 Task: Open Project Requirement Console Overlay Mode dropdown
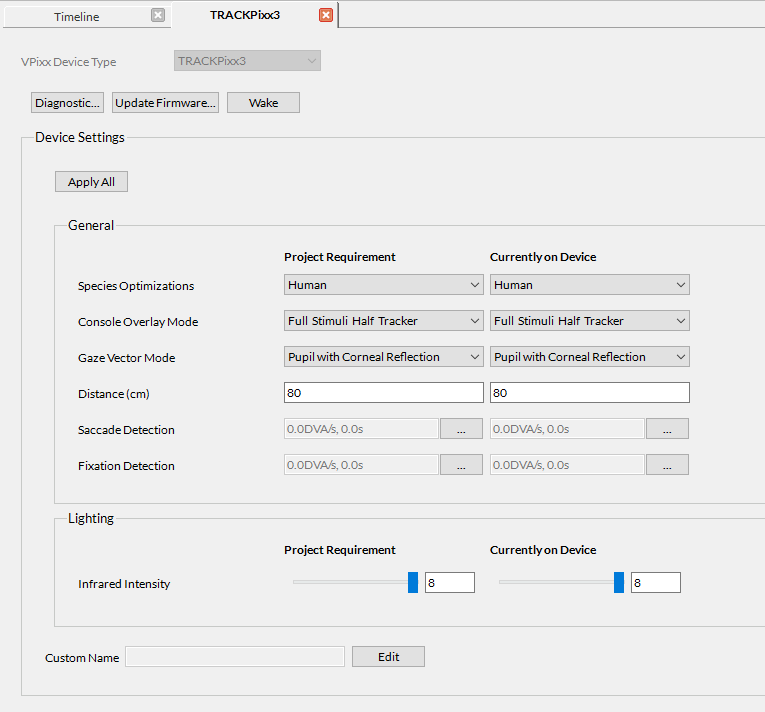pyautogui.click(x=383, y=321)
